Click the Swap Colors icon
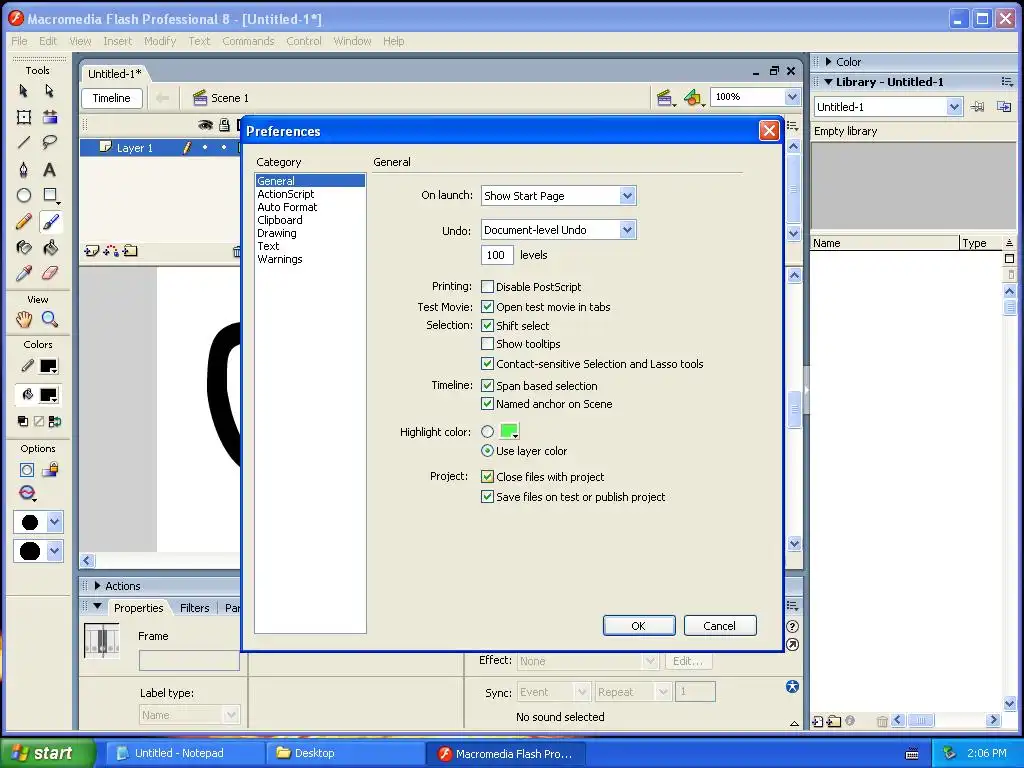 click(55, 422)
